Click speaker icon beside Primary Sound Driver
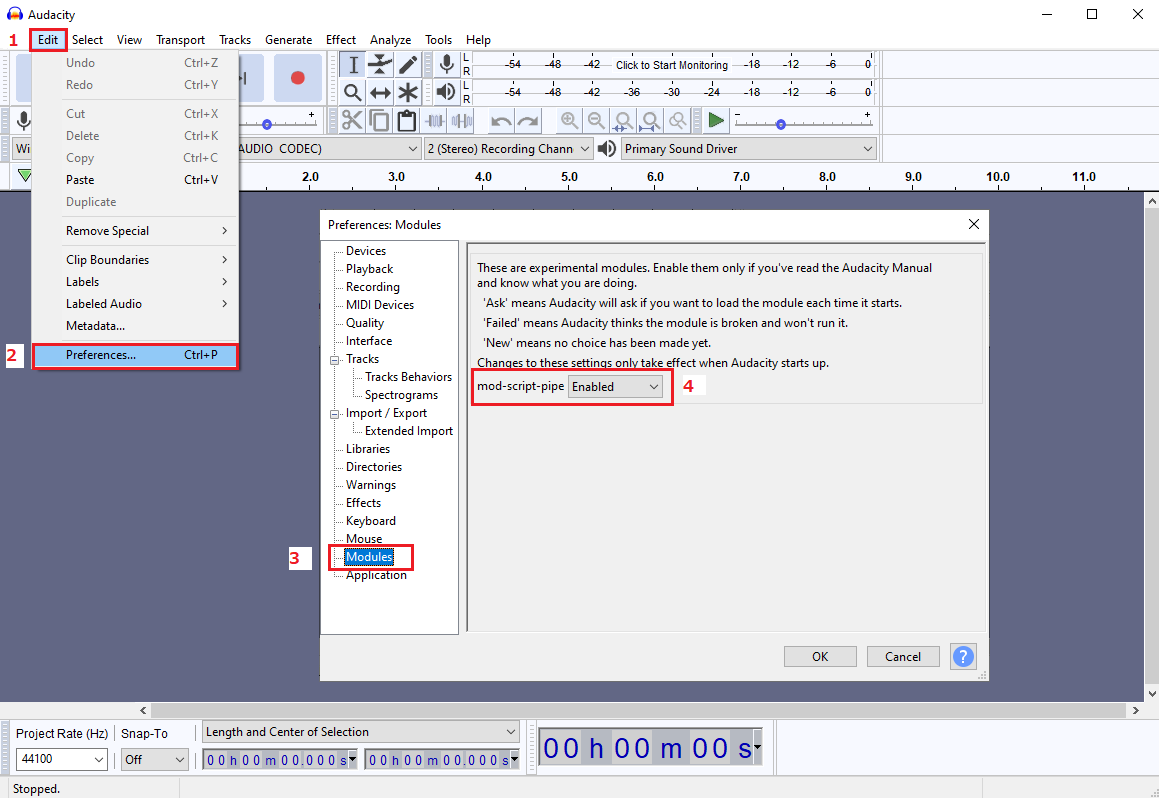 point(607,149)
